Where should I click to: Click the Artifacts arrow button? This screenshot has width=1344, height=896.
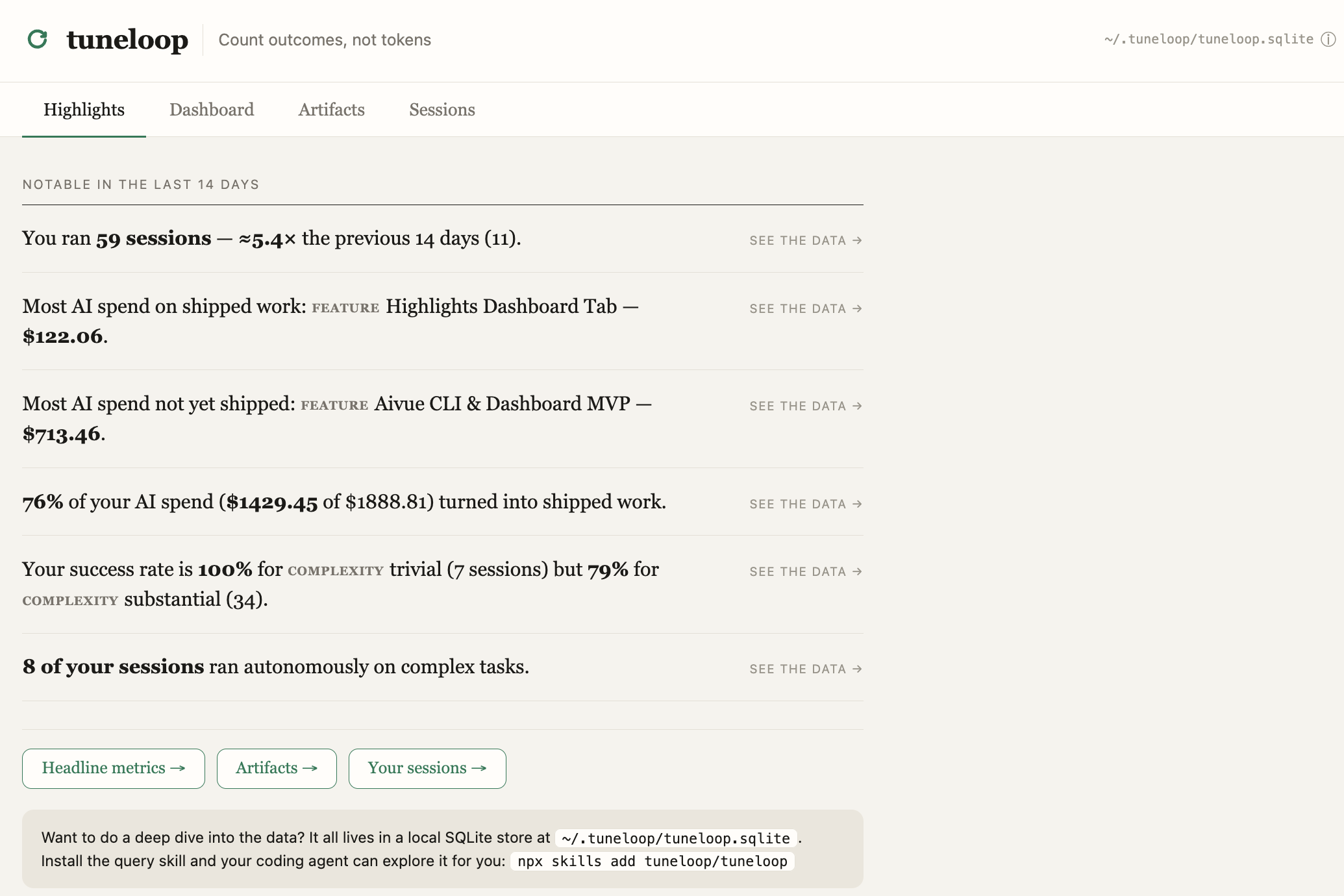(277, 769)
